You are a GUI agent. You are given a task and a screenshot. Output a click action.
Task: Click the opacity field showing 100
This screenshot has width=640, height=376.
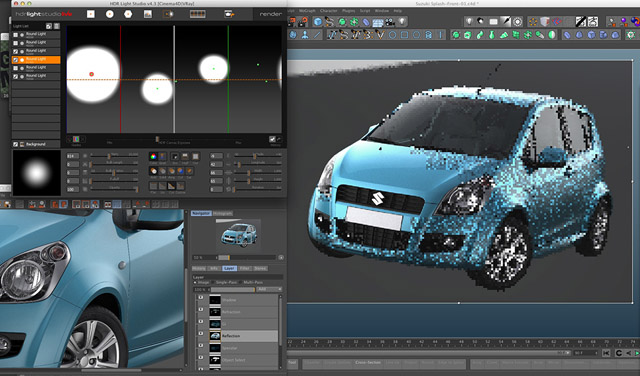(73, 189)
